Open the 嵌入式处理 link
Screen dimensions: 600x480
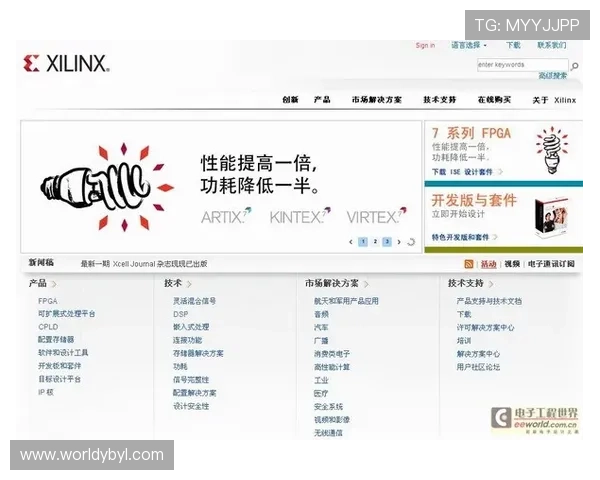coord(191,327)
